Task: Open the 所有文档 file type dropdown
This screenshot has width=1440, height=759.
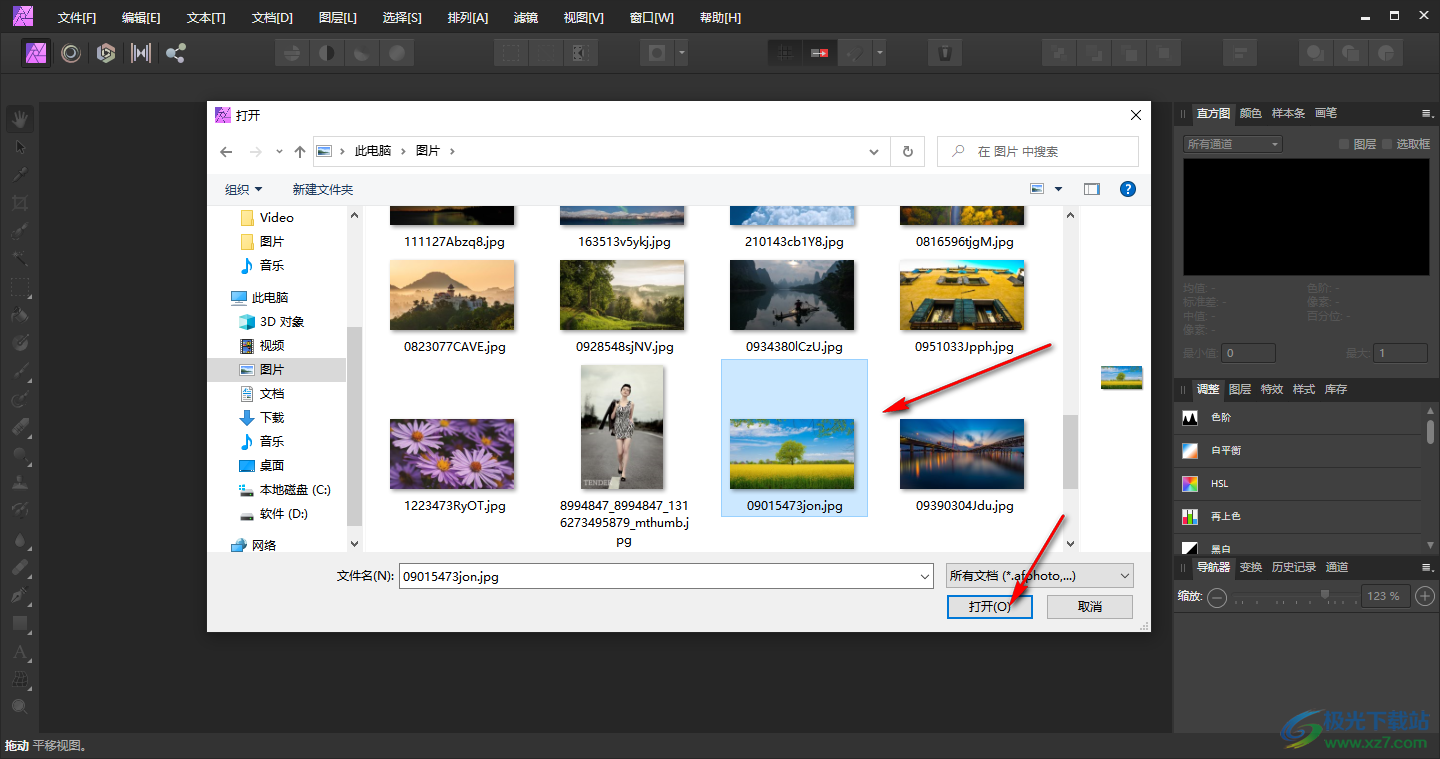Action: [x=1040, y=576]
